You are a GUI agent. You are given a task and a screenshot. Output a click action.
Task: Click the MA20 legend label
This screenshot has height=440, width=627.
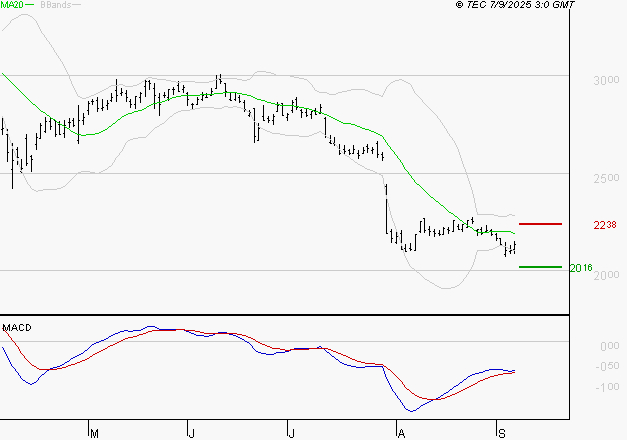coord(12,5)
